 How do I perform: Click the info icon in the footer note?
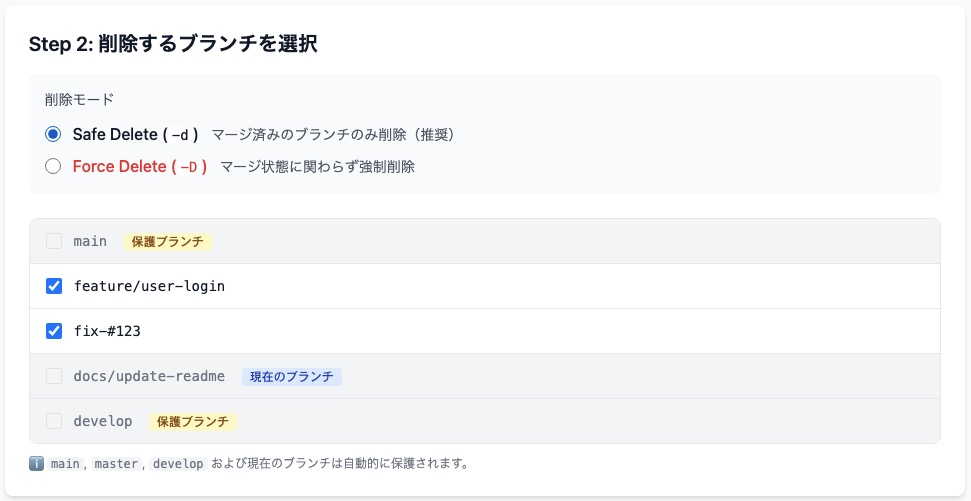[37, 464]
